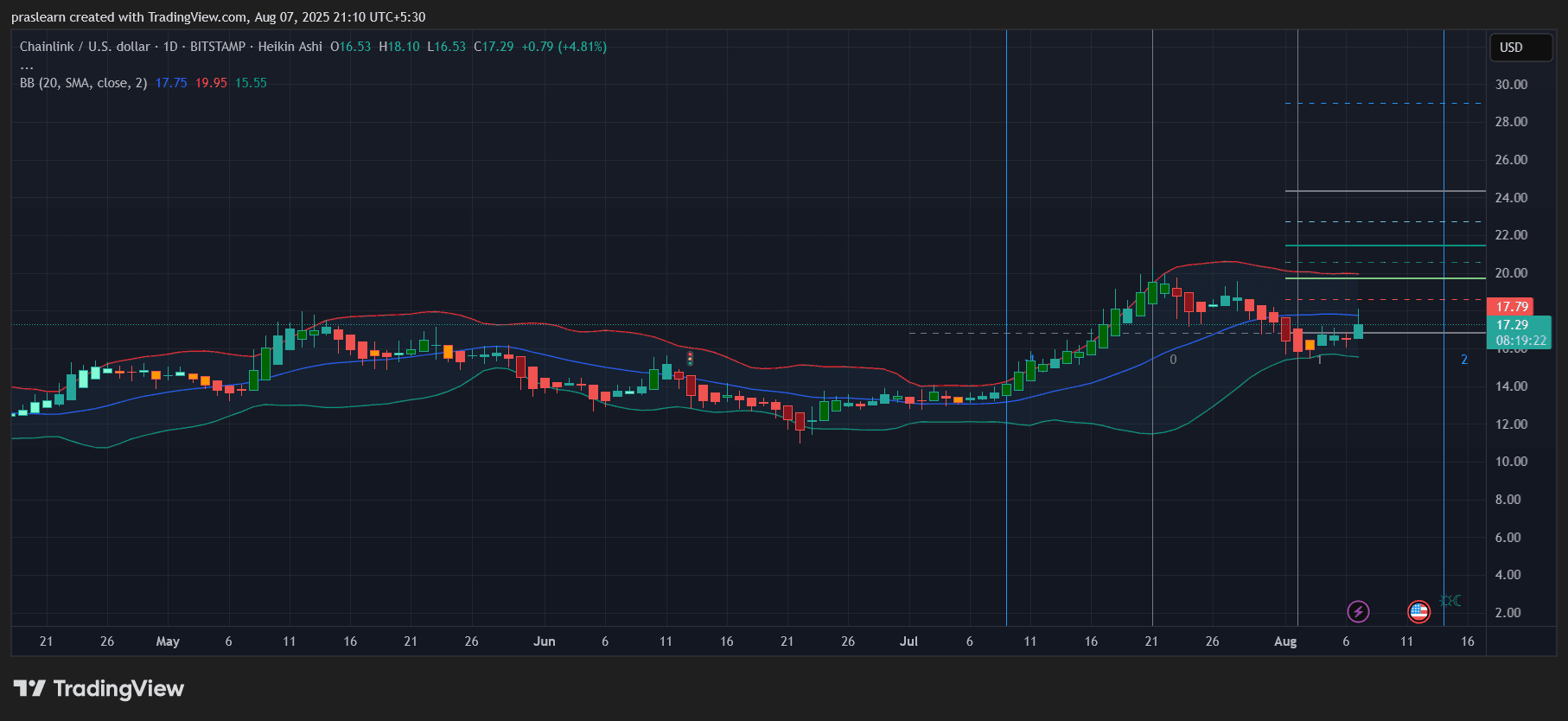
Task: Click the 30.00 label on price axis
Action: coord(1511,85)
